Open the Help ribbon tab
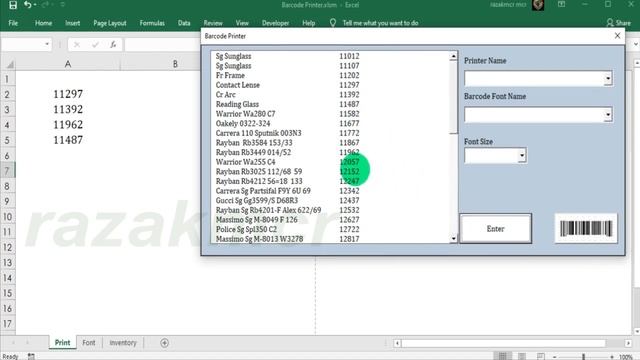 click(x=309, y=23)
